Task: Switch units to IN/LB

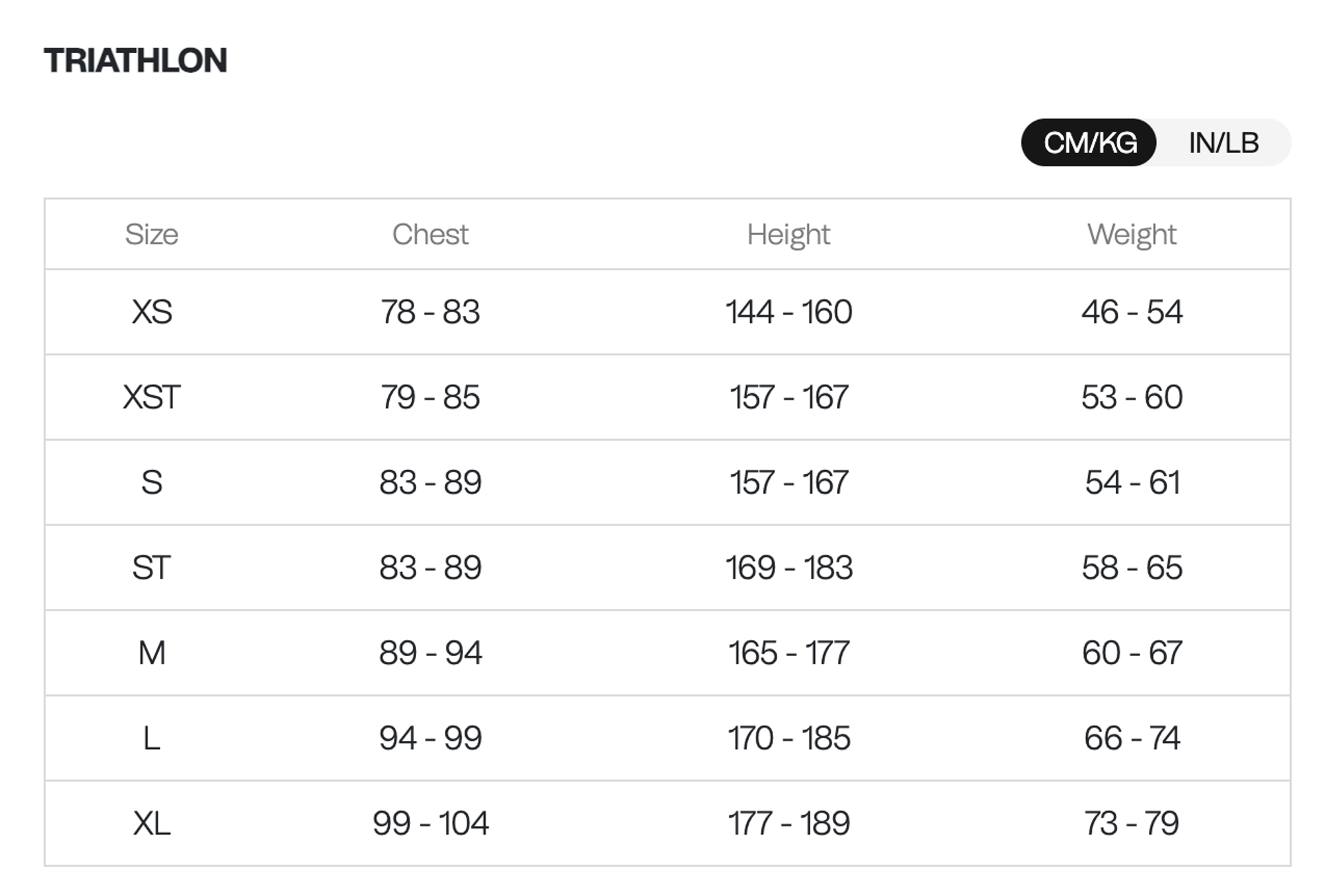Action: point(1223,143)
